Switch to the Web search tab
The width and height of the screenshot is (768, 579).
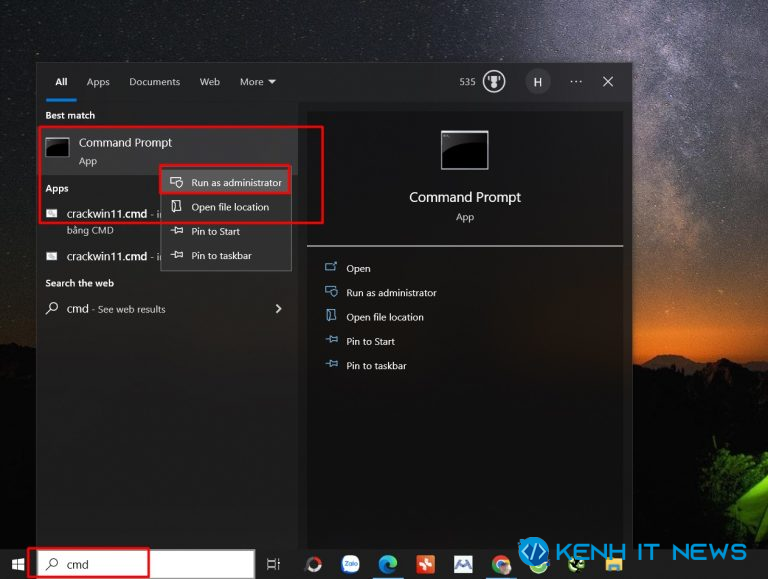click(x=210, y=82)
